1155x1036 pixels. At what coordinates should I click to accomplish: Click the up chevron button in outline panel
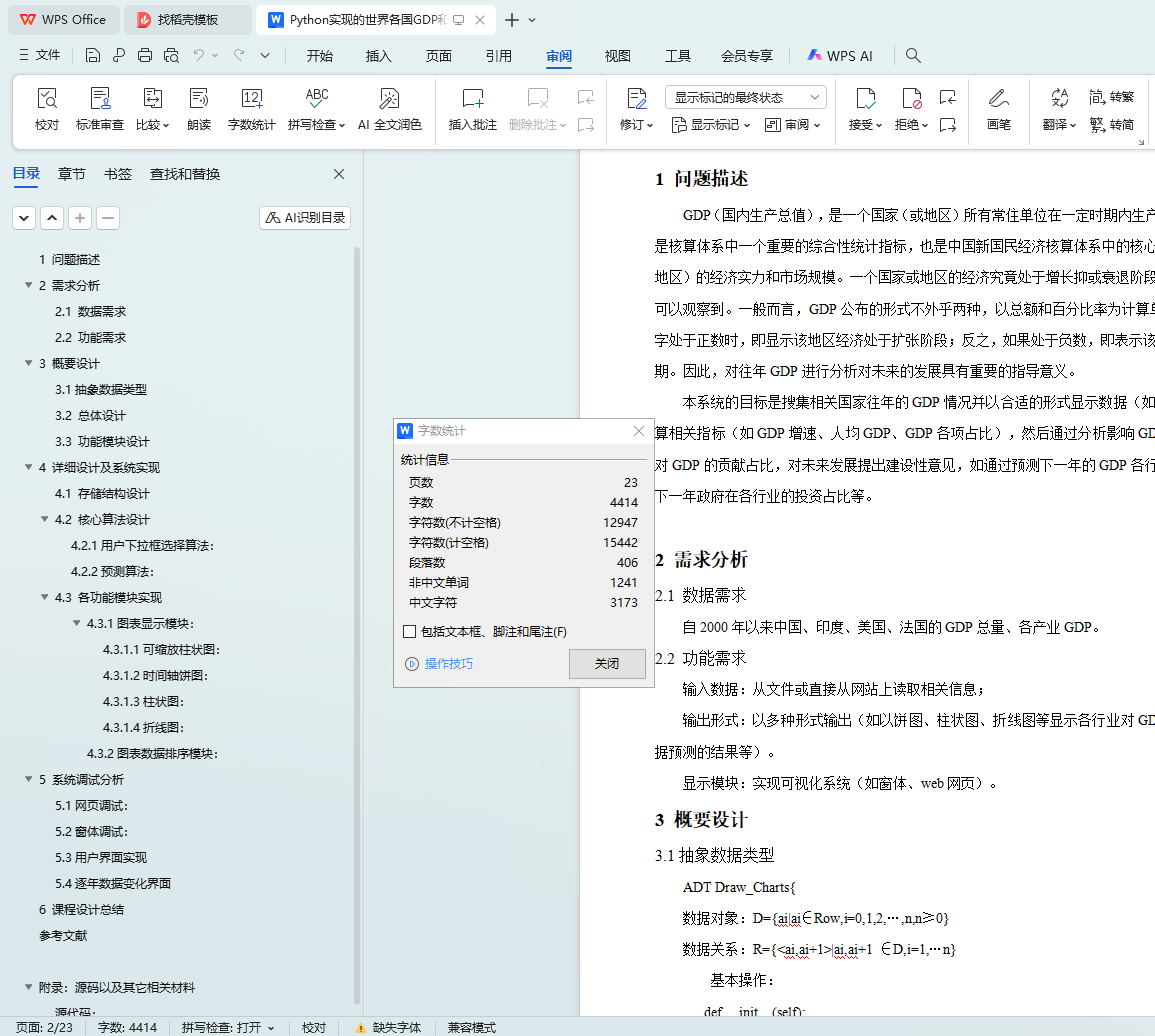pyautogui.click(x=52, y=218)
